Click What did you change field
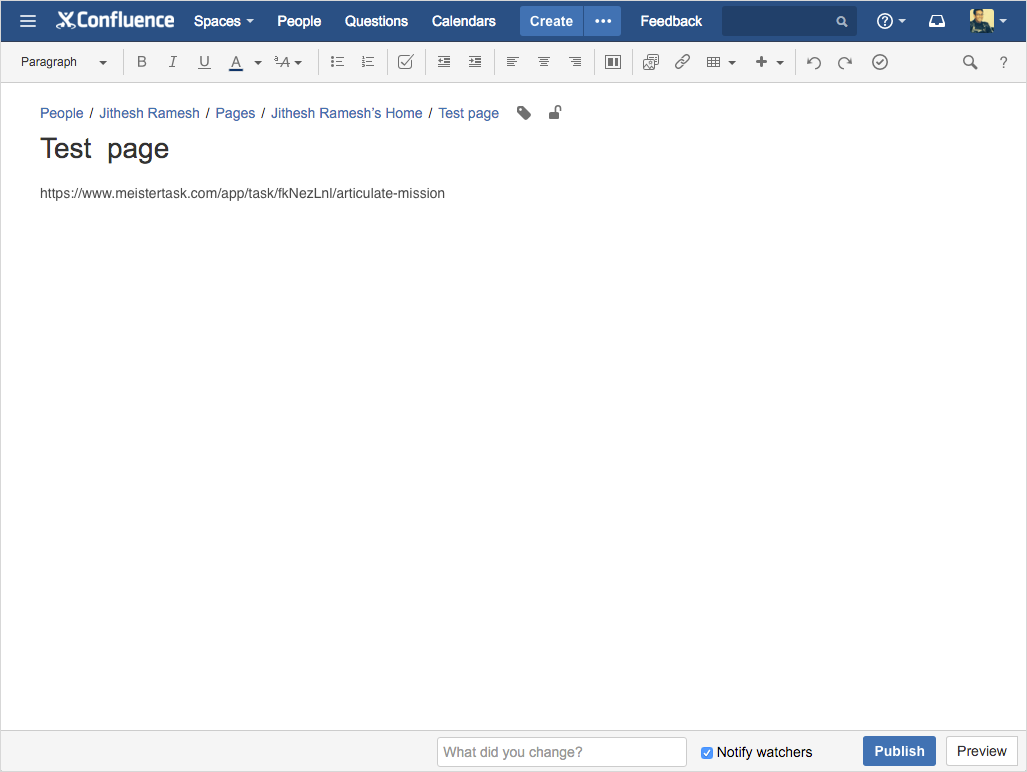Image resolution: width=1027 pixels, height=772 pixels. coord(561,752)
